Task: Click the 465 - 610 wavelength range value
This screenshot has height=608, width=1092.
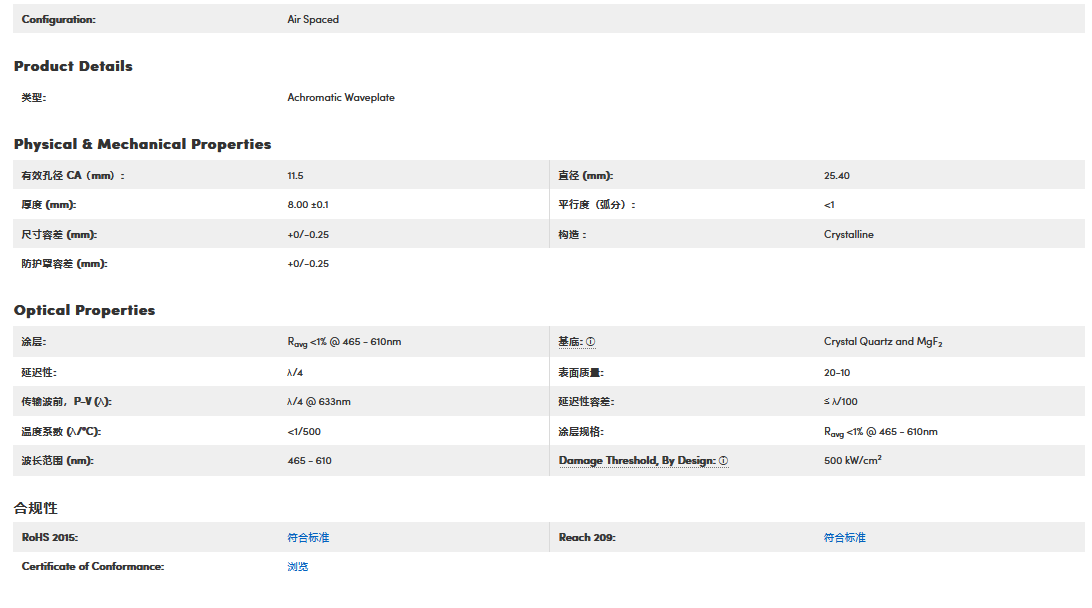Action: (x=309, y=461)
